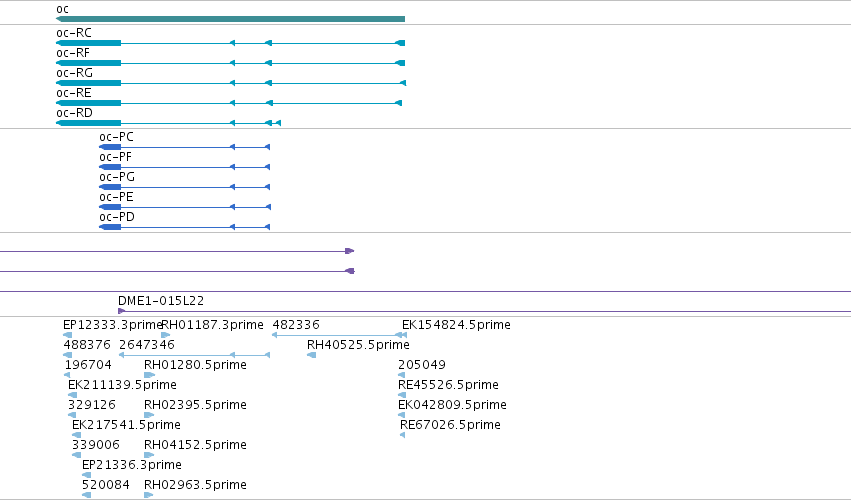Select the oc-PF protein label
This screenshot has width=851, height=500.
(x=116, y=157)
